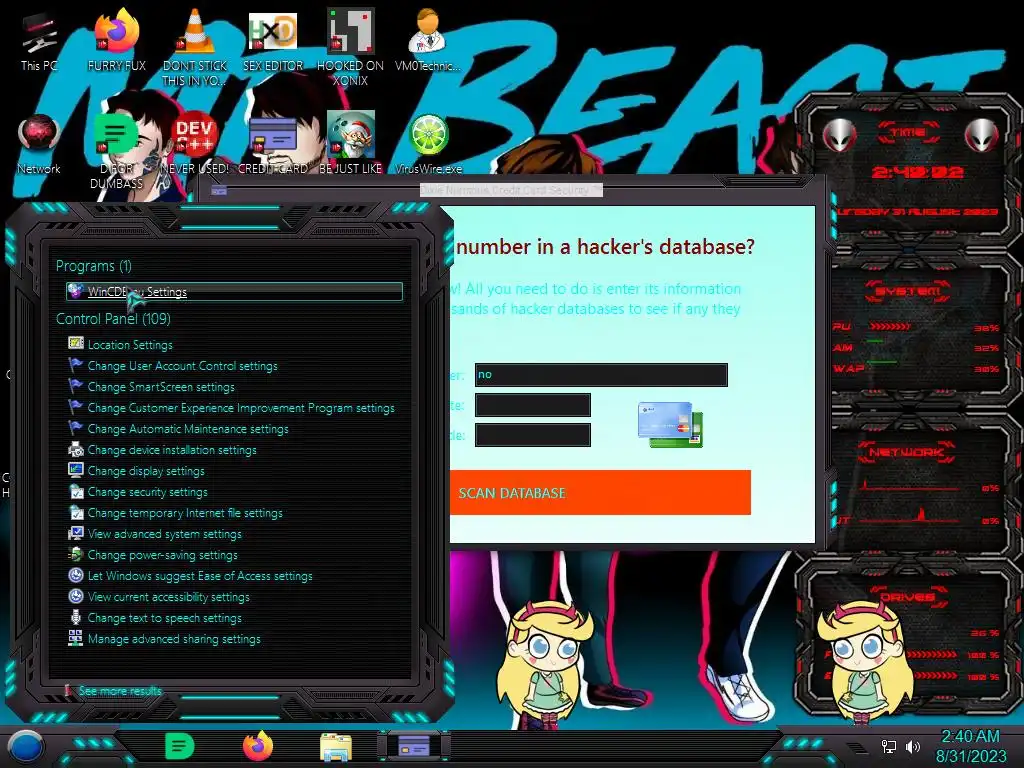Click the See more results link
Screen dimensions: 1024x768
pyautogui.click(x=120, y=691)
